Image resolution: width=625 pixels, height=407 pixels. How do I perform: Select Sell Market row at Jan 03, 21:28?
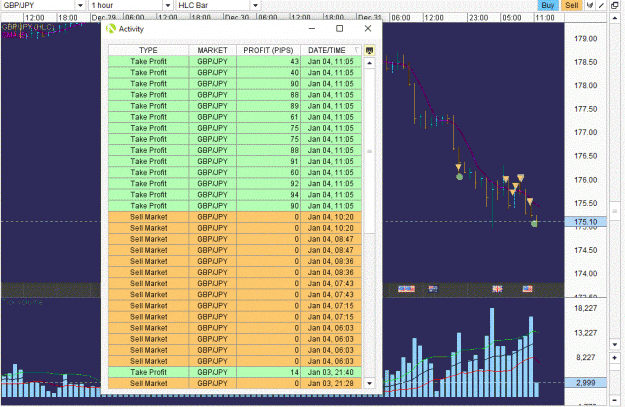tap(235, 383)
